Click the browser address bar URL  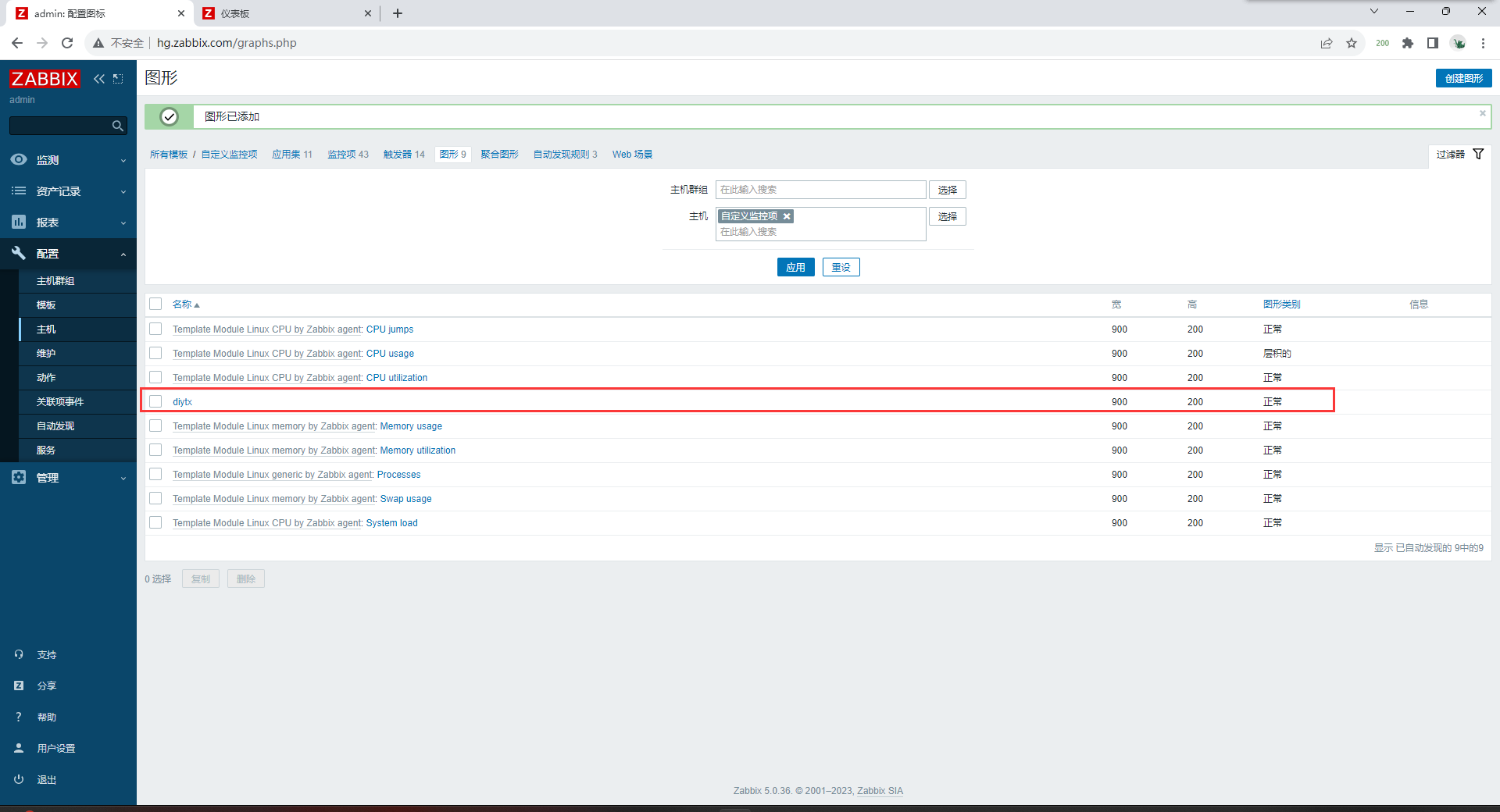click(x=227, y=43)
